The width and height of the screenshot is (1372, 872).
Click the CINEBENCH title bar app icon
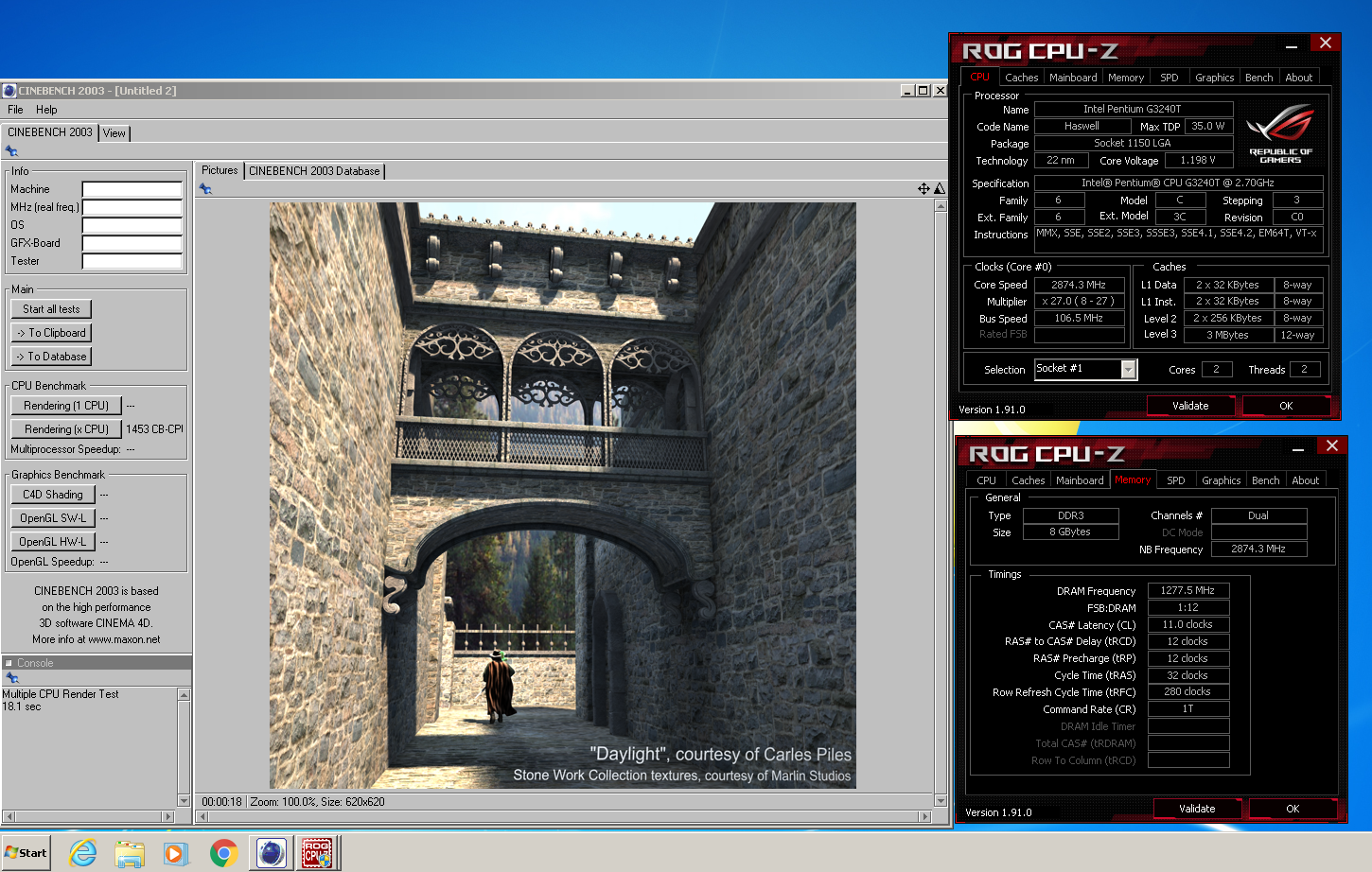9,91
